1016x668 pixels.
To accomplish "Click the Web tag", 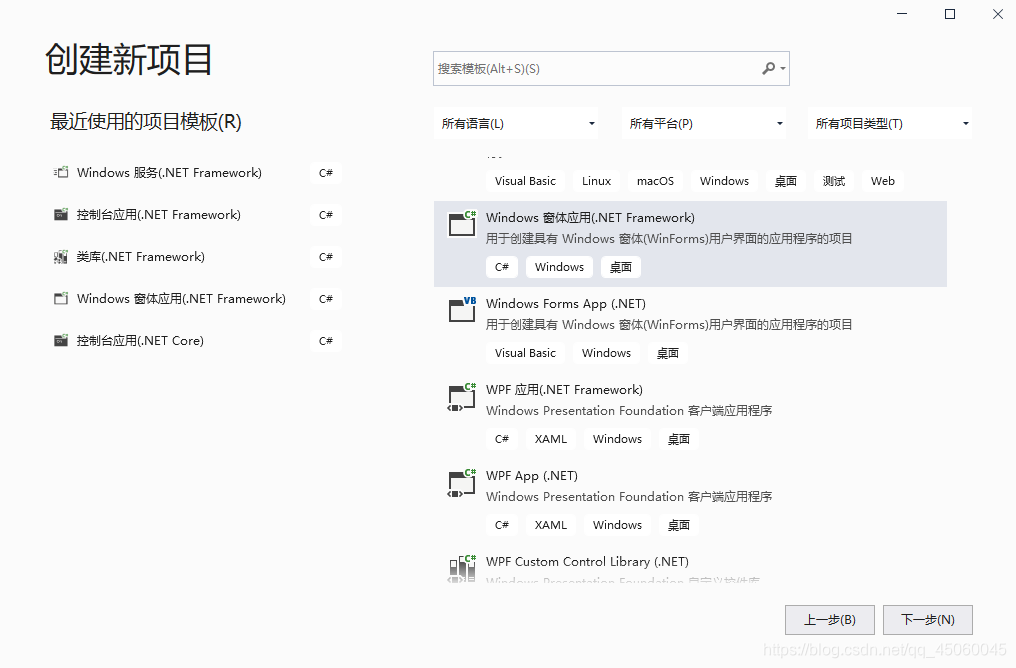I will click(883, 181).
